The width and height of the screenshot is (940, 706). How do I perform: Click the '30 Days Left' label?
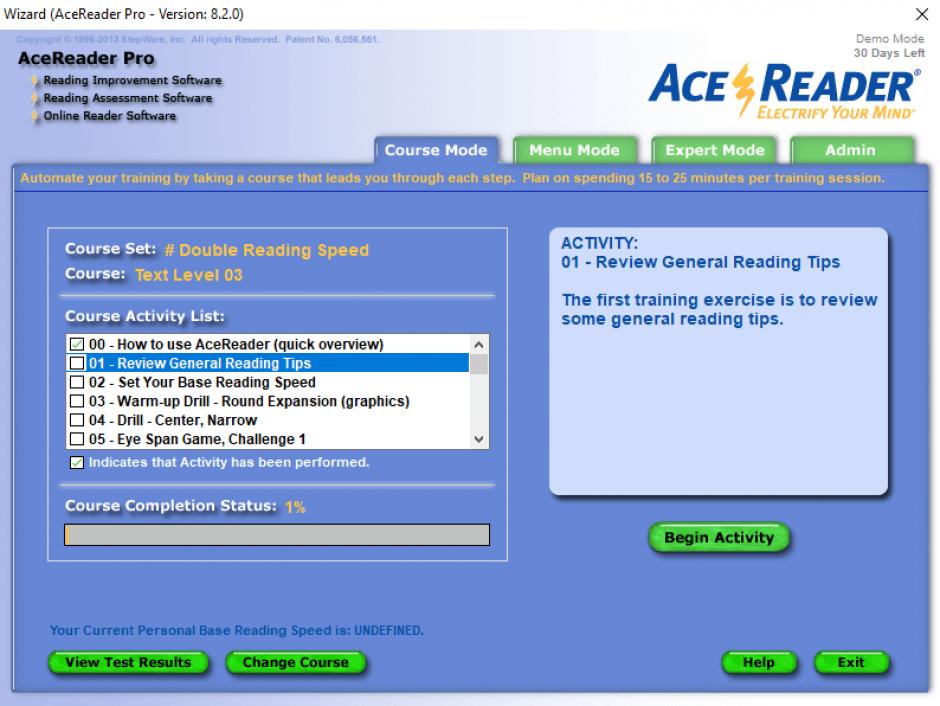pyautogui.click(x=889, y=53)
